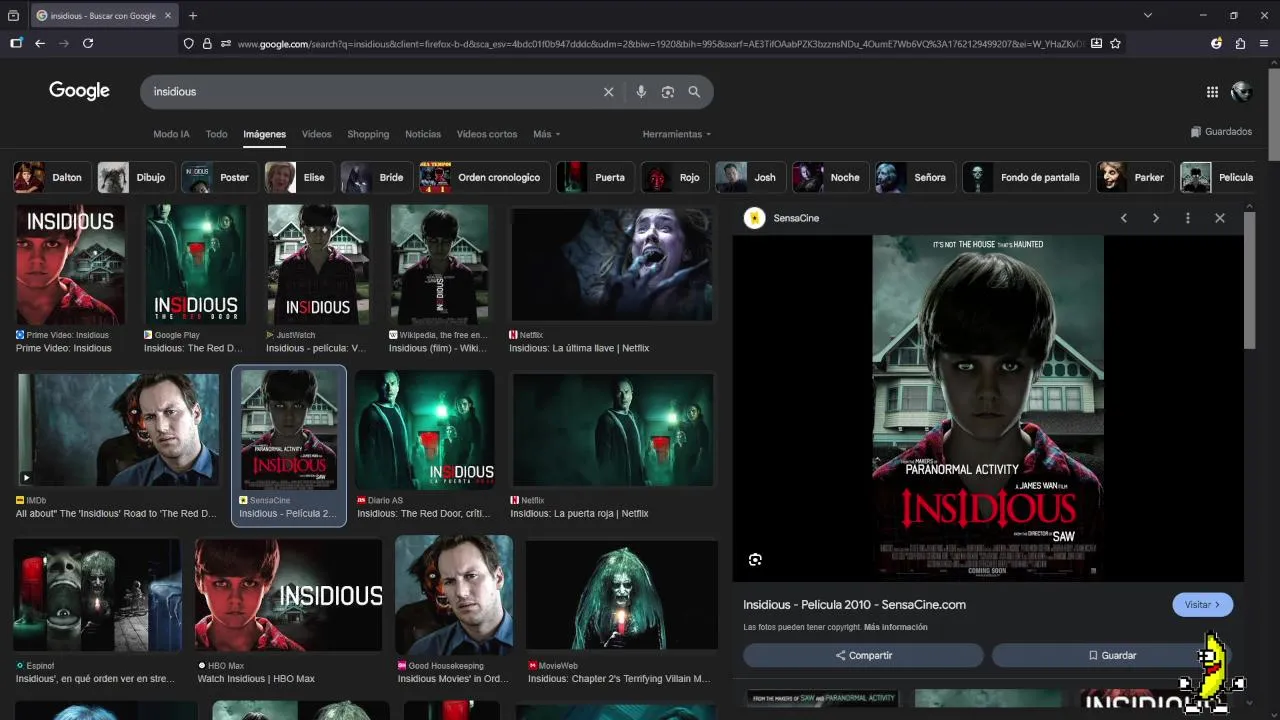The width and height of the screenshot is (1280, 720).
Task: Bookmark this page with the star icon
Action: pos(1115,43)
